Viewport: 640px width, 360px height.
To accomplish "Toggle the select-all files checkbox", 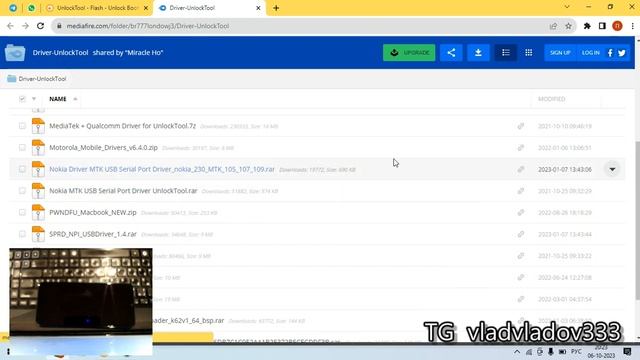I will pyautogui.click(x=22, y=99).
